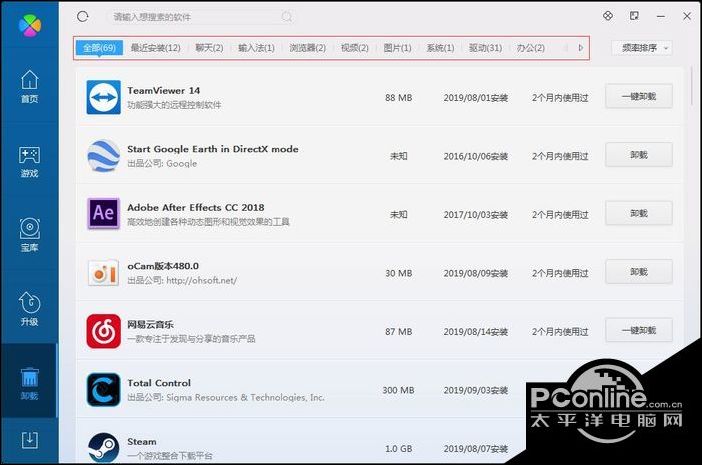Click the 2016/10/06安装 install date
This screenshot has height=465, width=702.
475,156
